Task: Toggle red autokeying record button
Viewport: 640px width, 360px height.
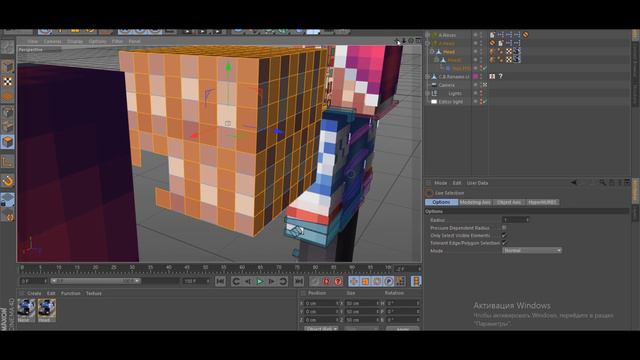Action: pos(326,281)
